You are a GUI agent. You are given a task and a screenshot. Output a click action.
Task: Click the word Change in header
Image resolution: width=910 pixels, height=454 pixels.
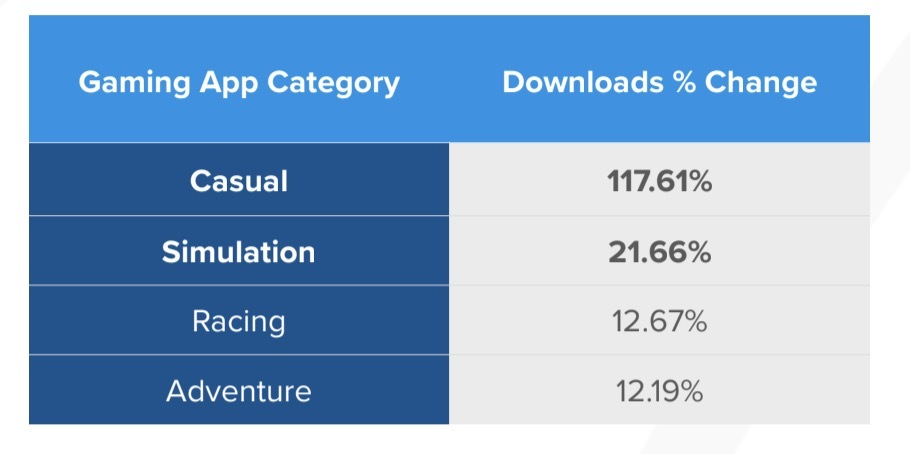761,84
